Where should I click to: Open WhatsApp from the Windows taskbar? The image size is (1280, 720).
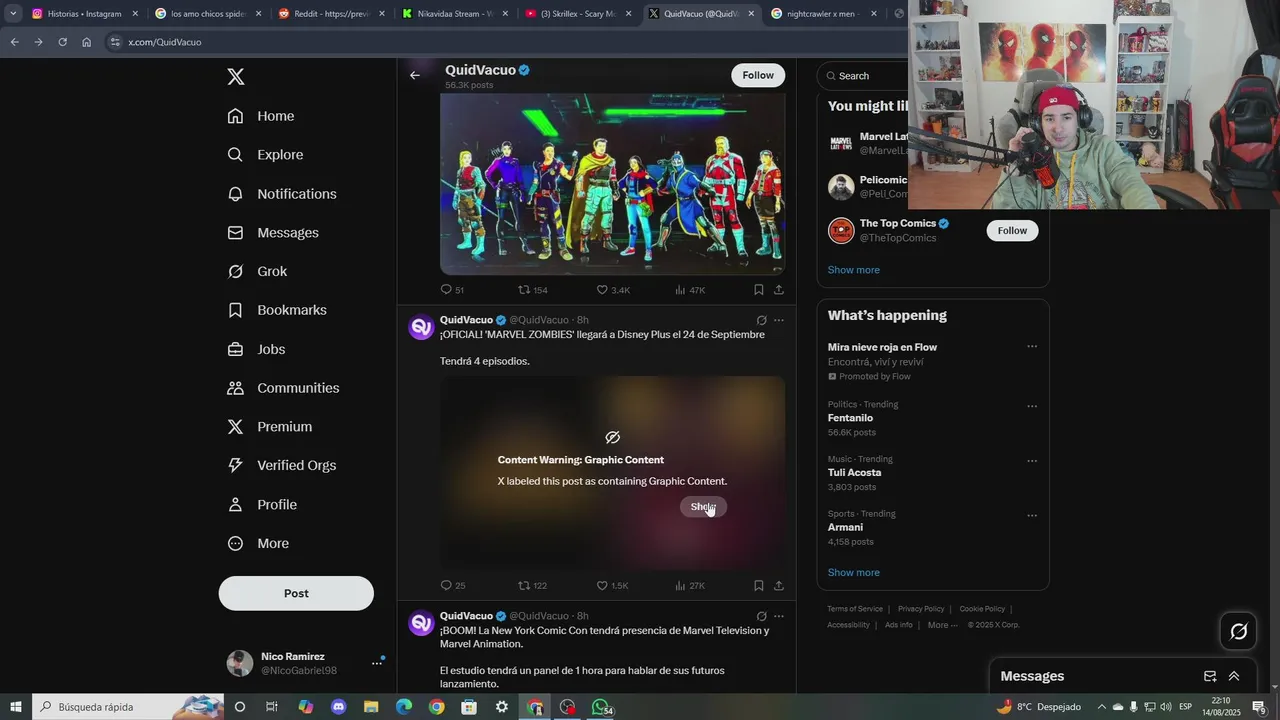pyautogui.click(x=601, y=707)
